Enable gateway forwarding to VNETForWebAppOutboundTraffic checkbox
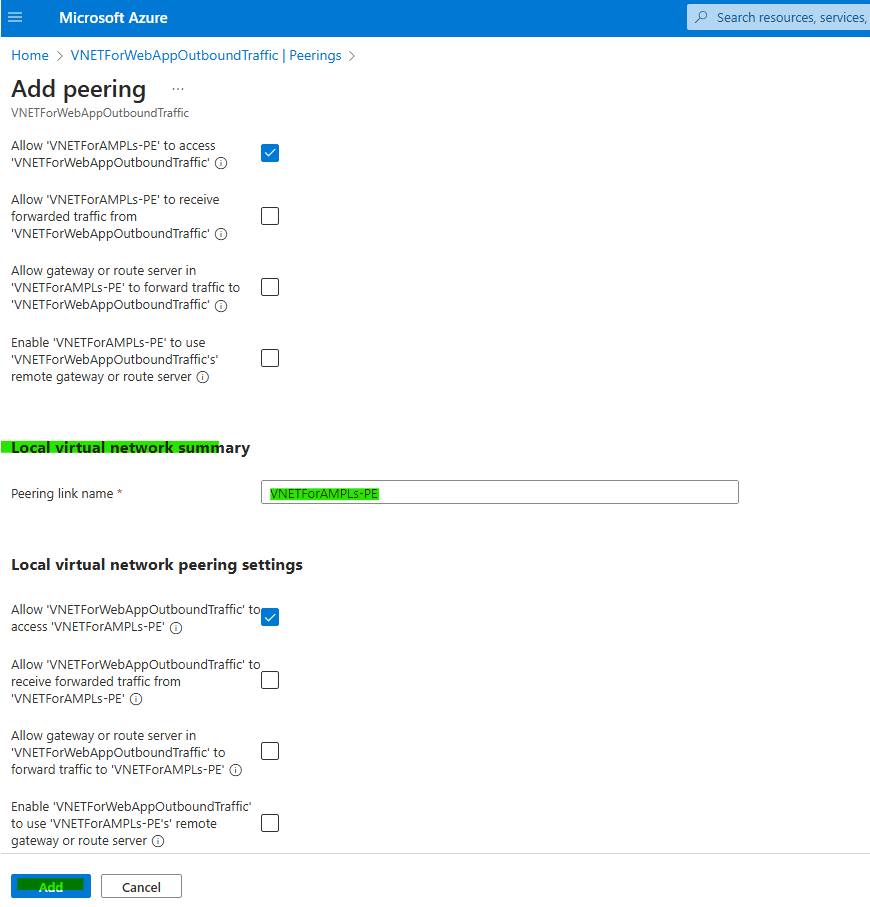 (x=270, y=287)
